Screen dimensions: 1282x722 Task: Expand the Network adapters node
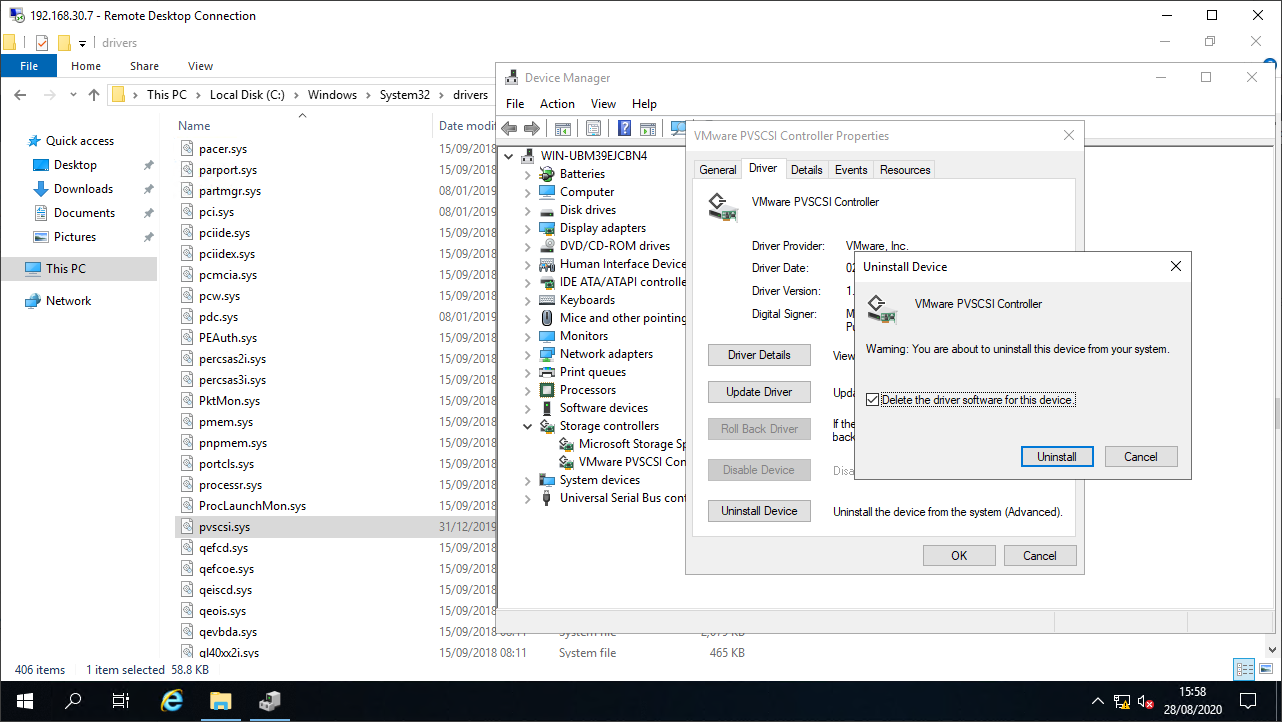[527, 354]
